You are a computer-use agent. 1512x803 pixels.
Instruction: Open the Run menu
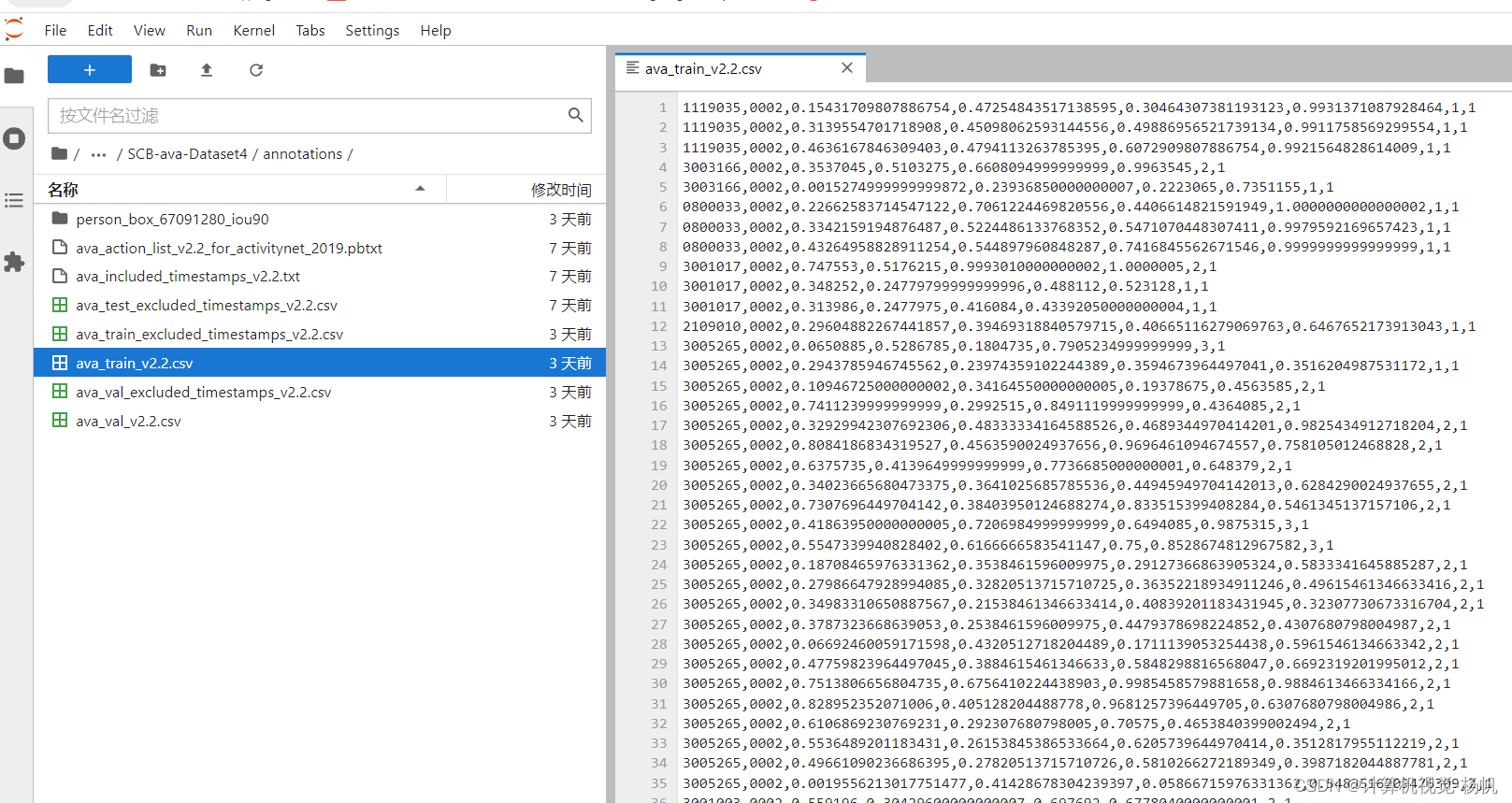[x=199, y=30]
